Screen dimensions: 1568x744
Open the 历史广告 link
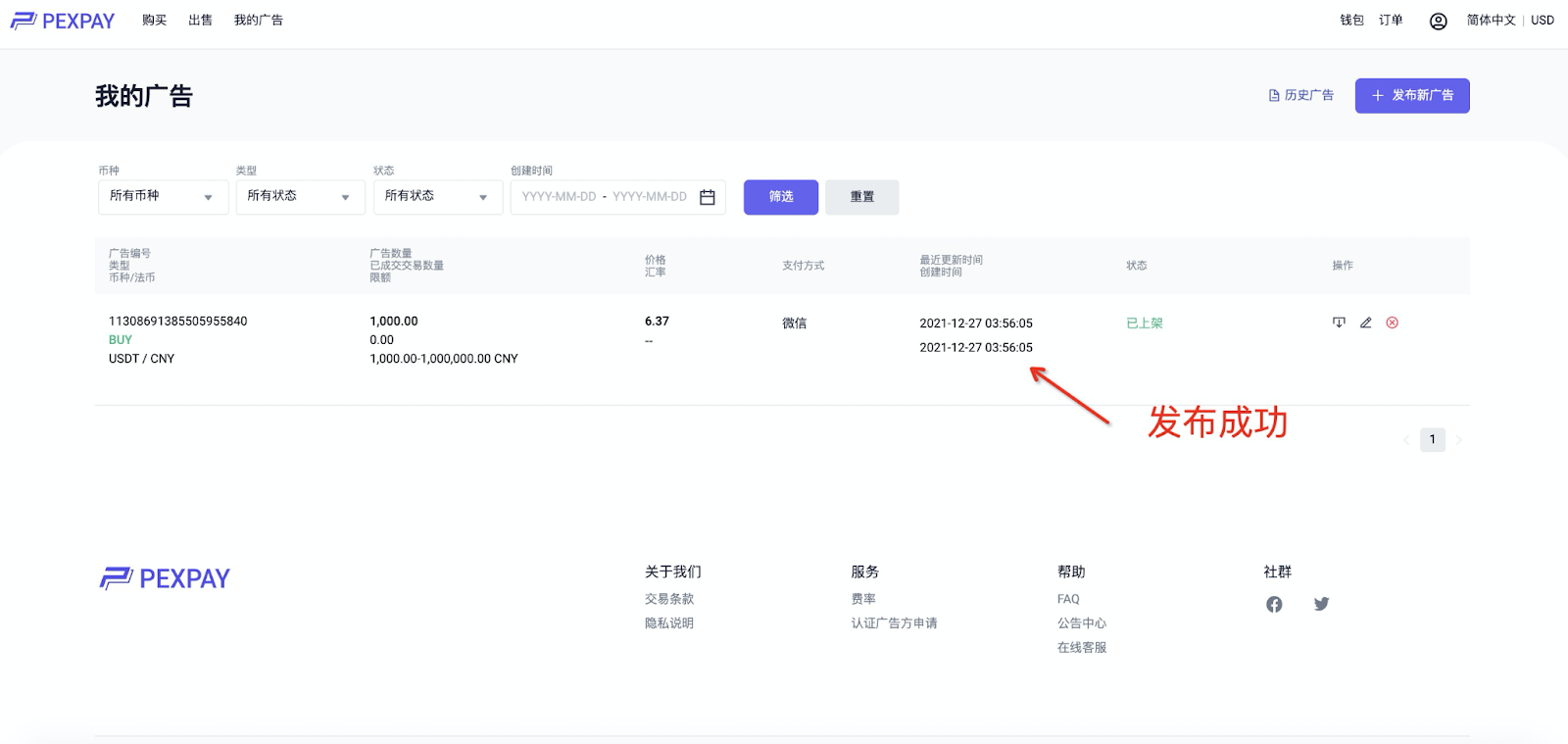1300,96
